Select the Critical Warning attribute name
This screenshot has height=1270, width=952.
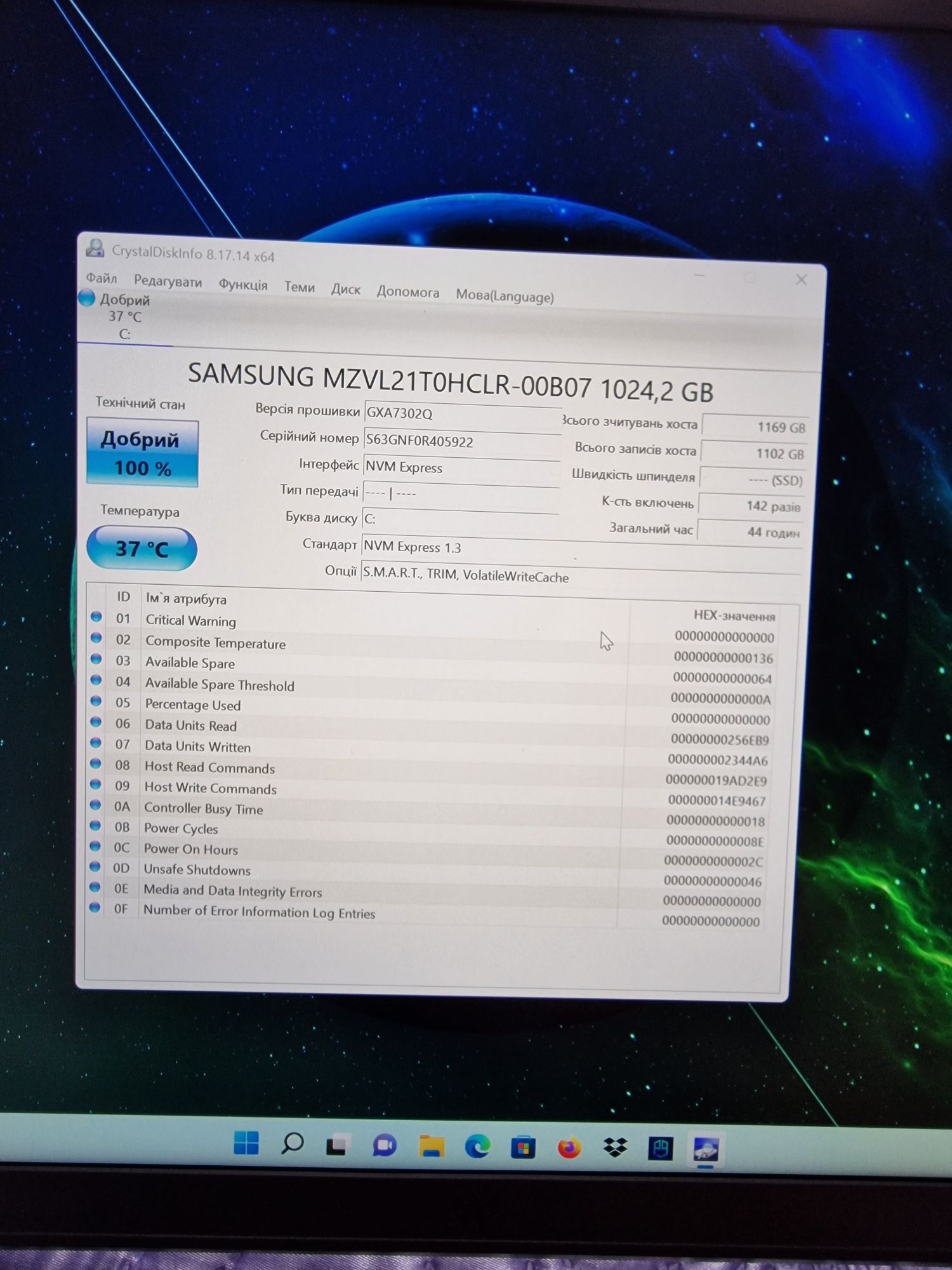[190, 620]
